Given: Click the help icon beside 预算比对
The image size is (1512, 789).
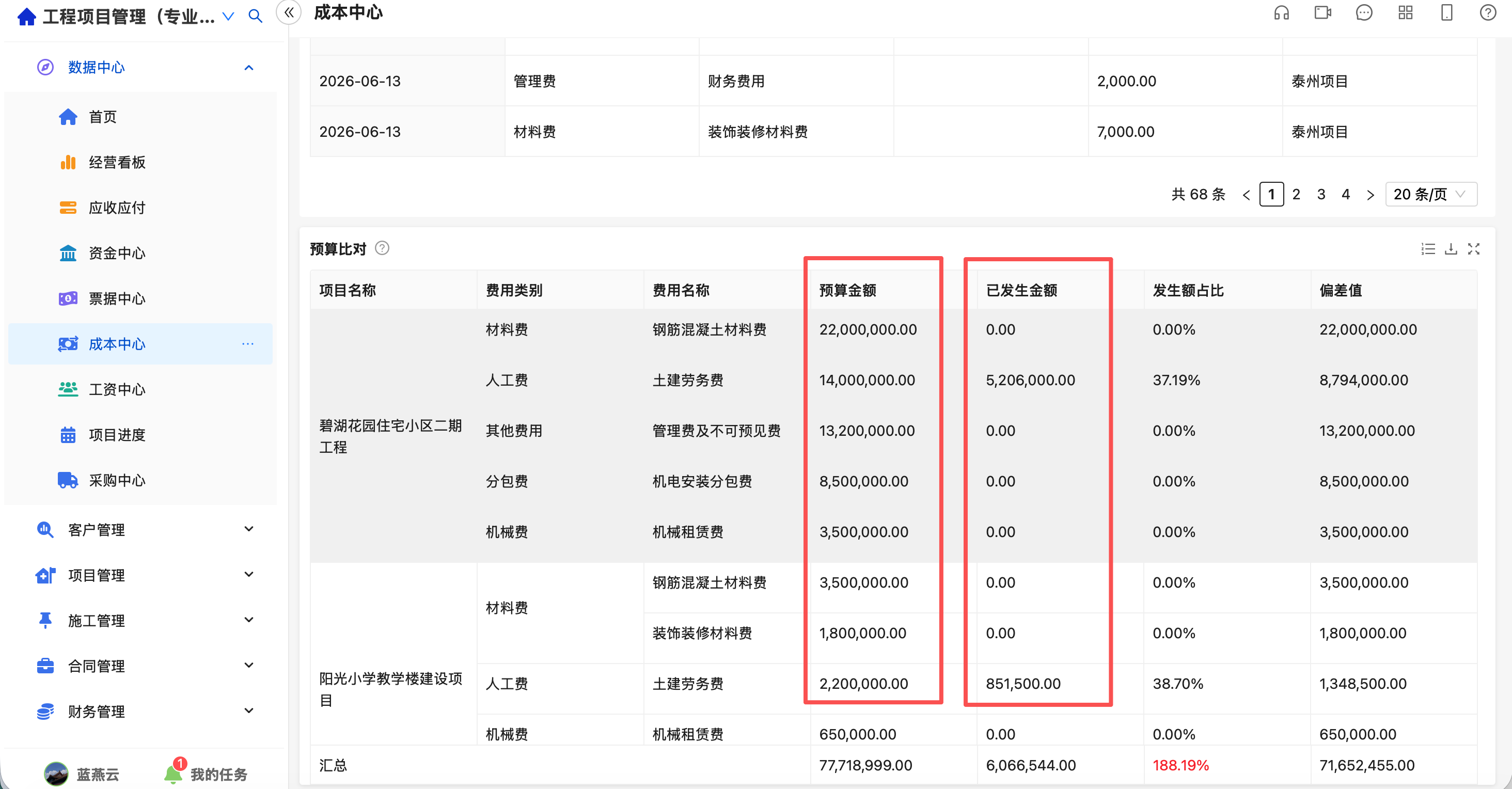Looking at the screenshot, I should [382, 248].
